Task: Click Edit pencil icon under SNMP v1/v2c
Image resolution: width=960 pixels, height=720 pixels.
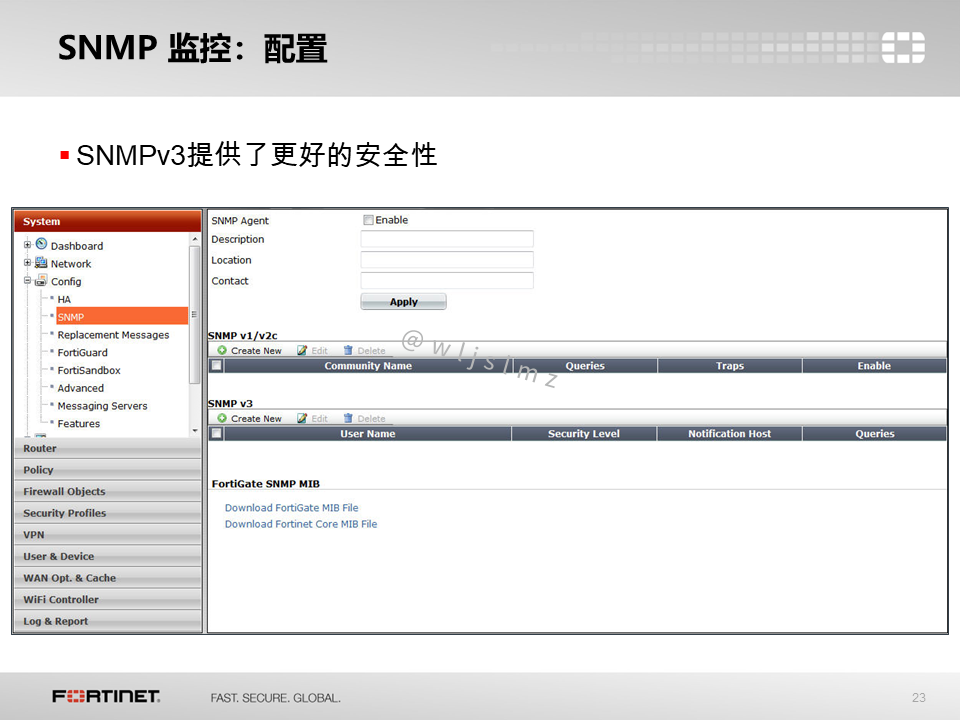Action: click(x=302, y=350)
